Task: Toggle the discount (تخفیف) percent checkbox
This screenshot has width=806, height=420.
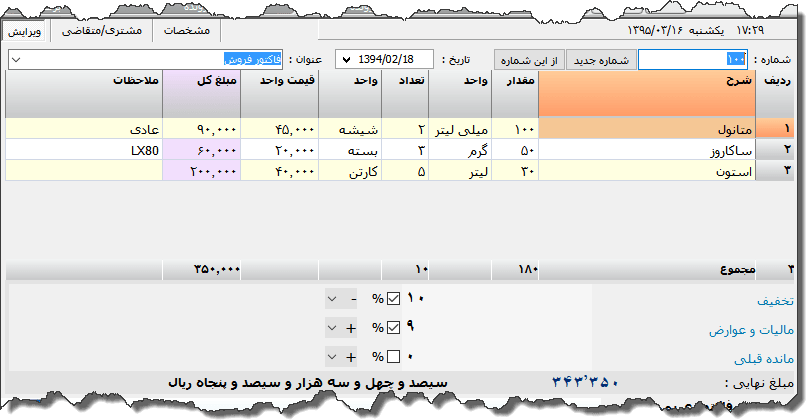Action: coord(394,299)
